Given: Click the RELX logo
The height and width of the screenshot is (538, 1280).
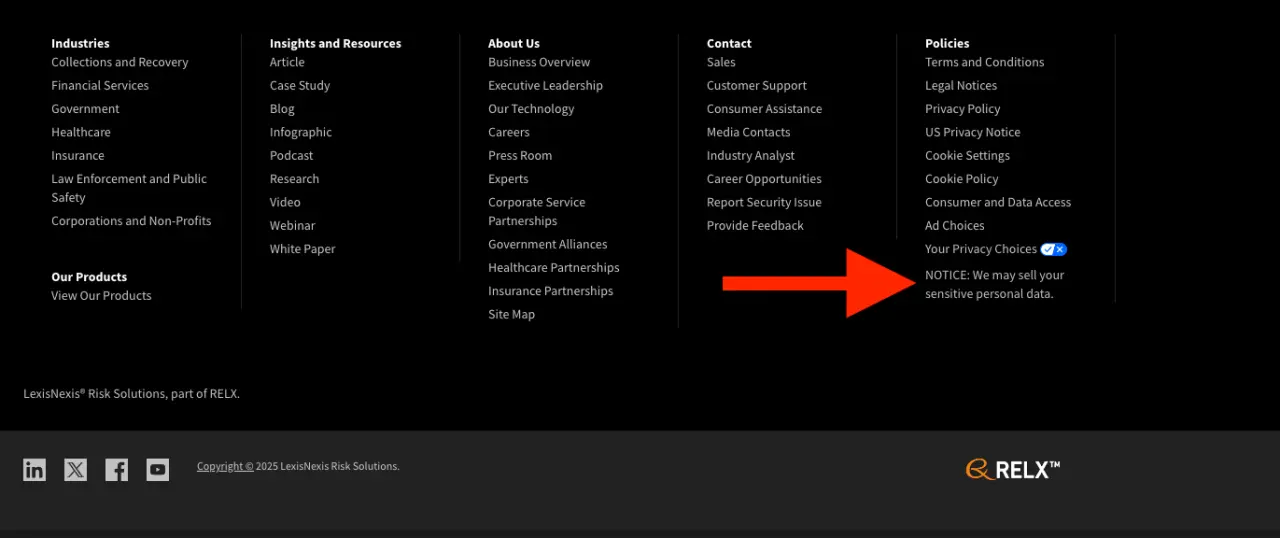Looking at the screenshot, I should [1013, 469].
